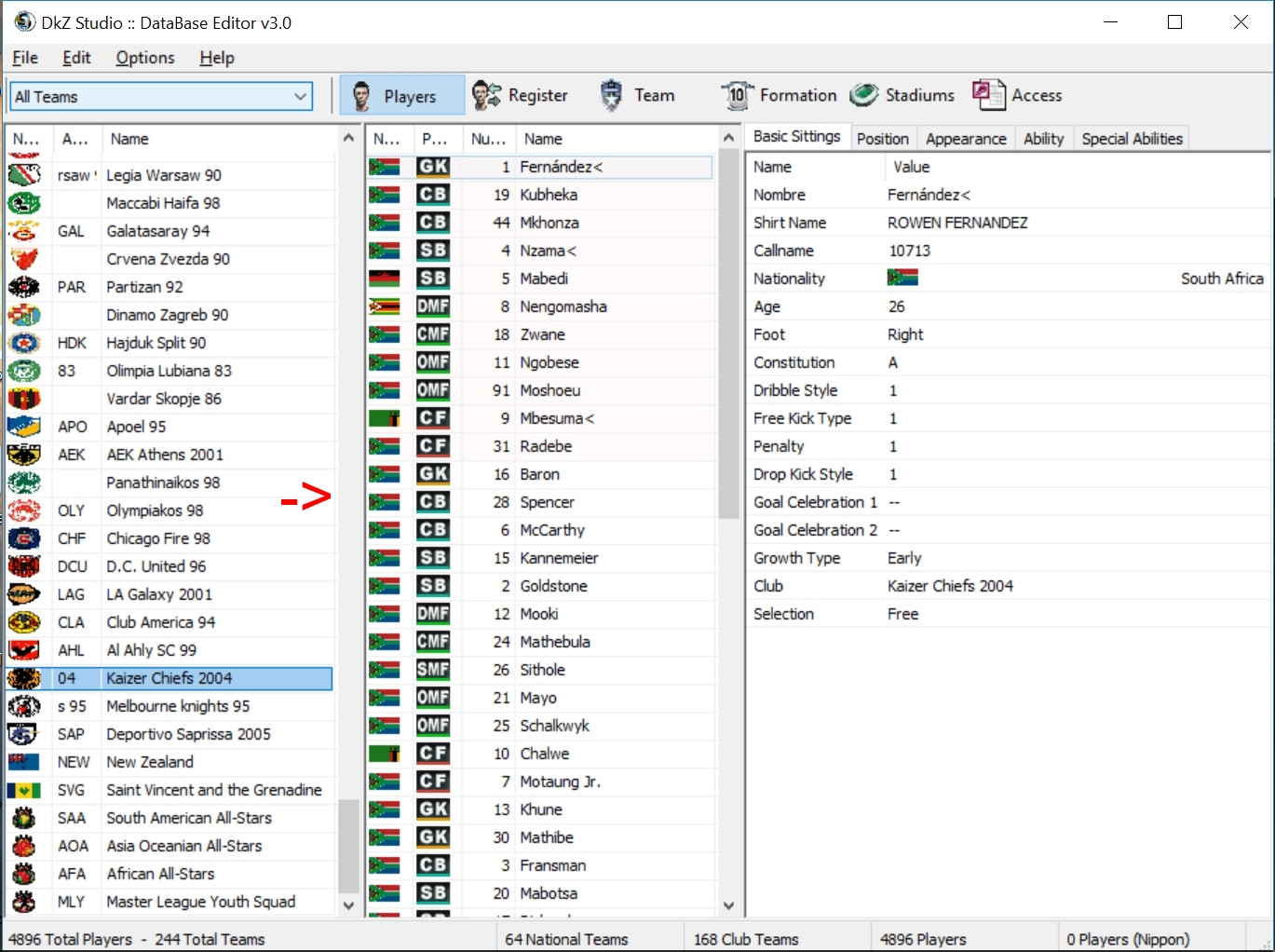1275x952 pixels.
Task: Open the Stadiums section
Action: (x=902, y=96)
